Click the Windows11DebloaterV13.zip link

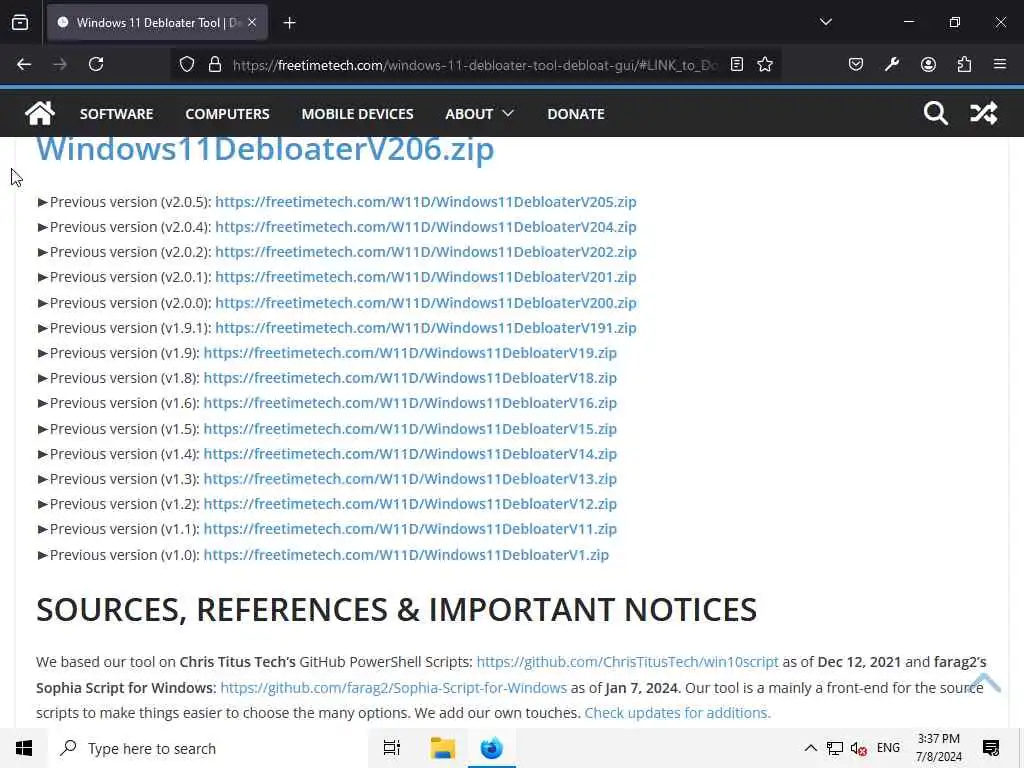[410, 479]
